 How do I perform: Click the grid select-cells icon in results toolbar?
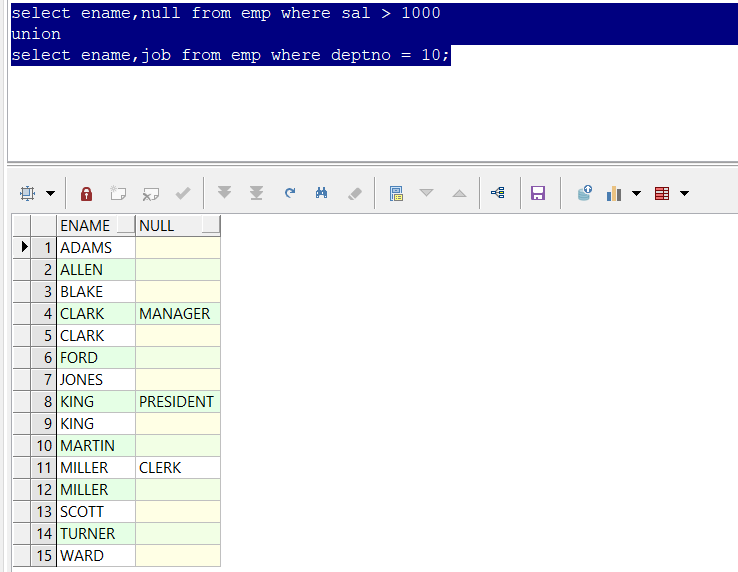tap(27, 193)
